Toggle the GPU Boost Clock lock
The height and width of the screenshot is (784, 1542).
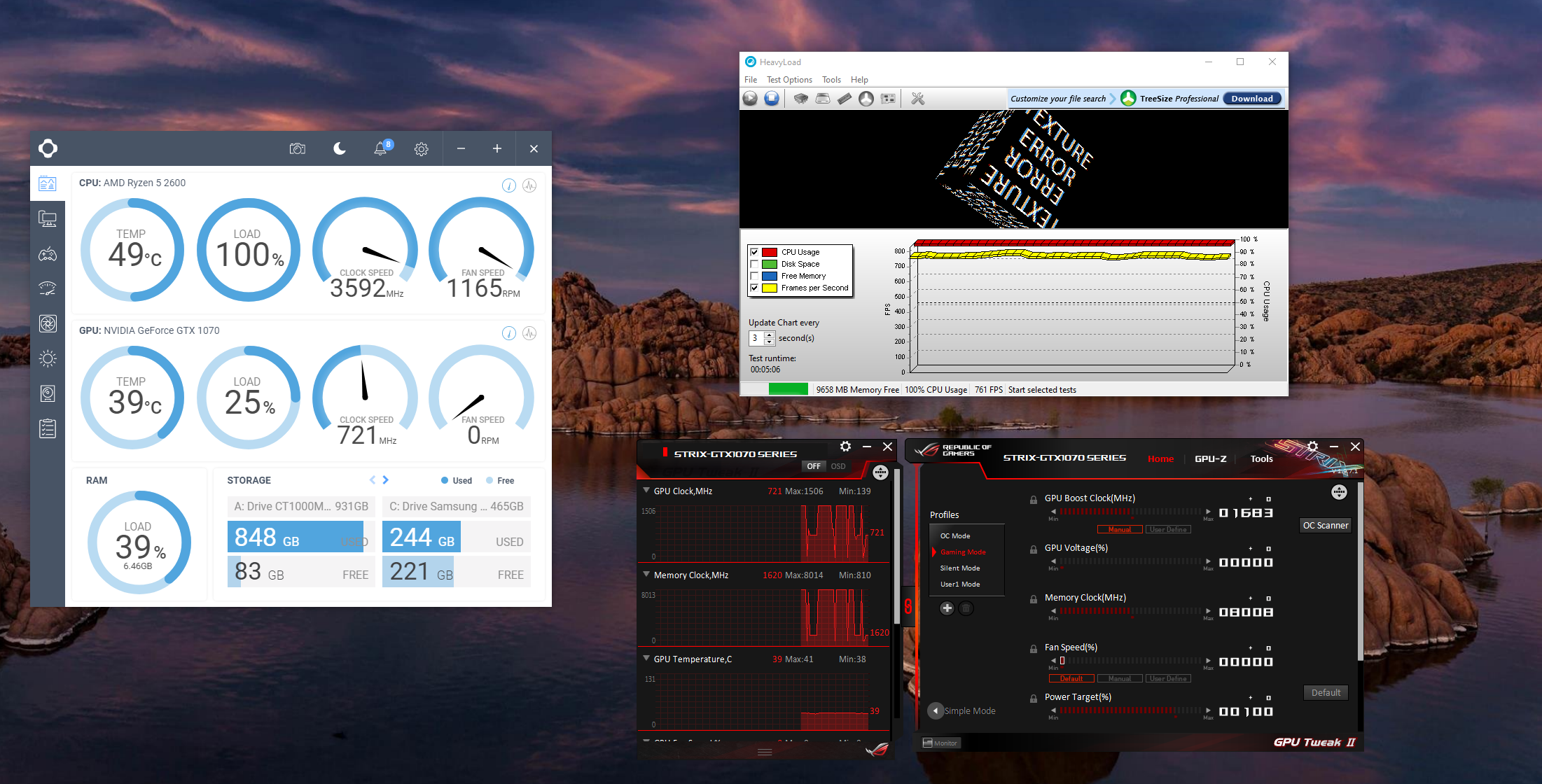click(1033, 500)
